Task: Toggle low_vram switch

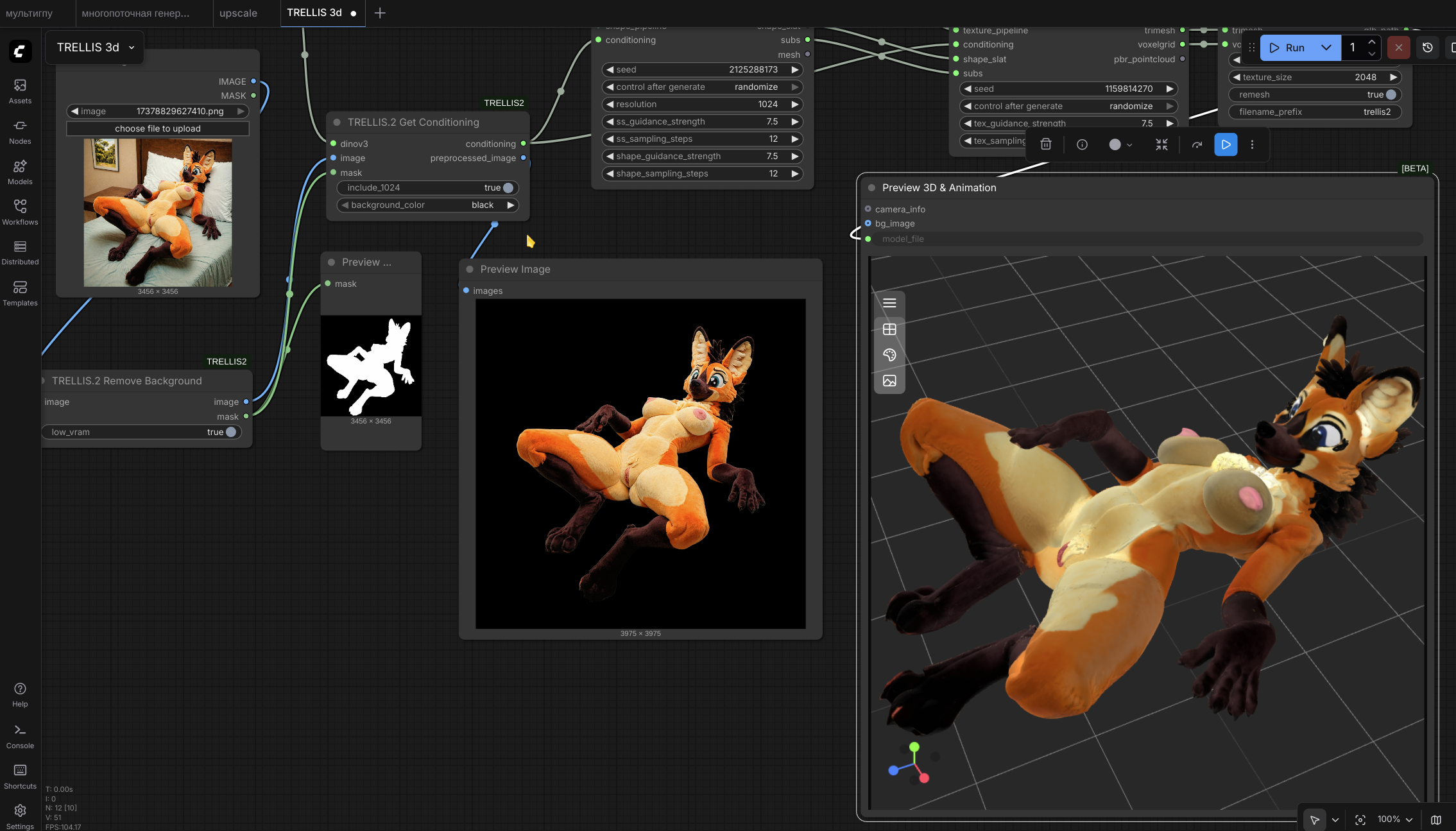Action: [230, 432]
